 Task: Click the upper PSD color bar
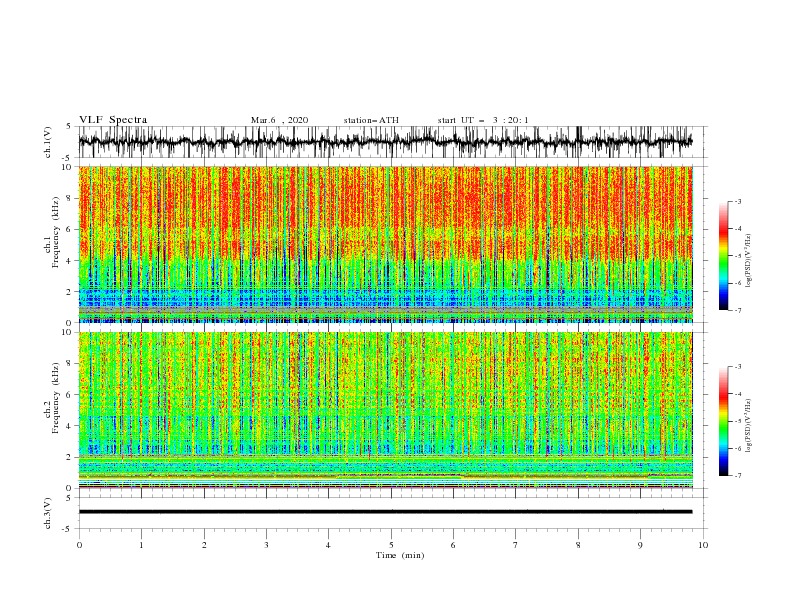[x=723, y=256]
